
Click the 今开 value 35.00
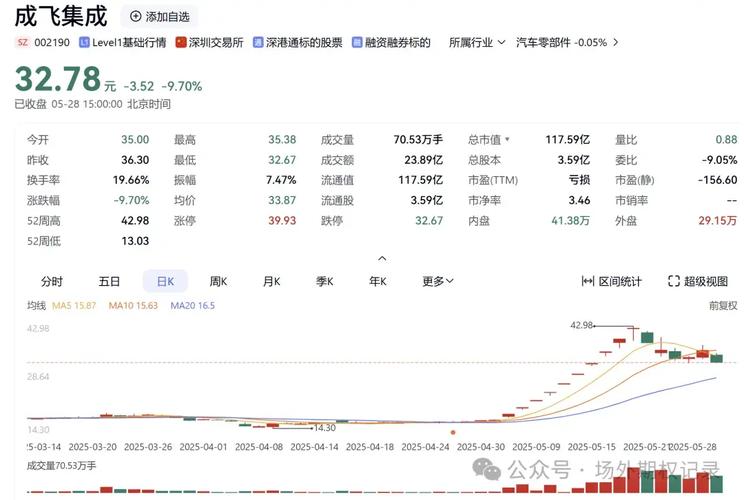[x=135, y=139]
